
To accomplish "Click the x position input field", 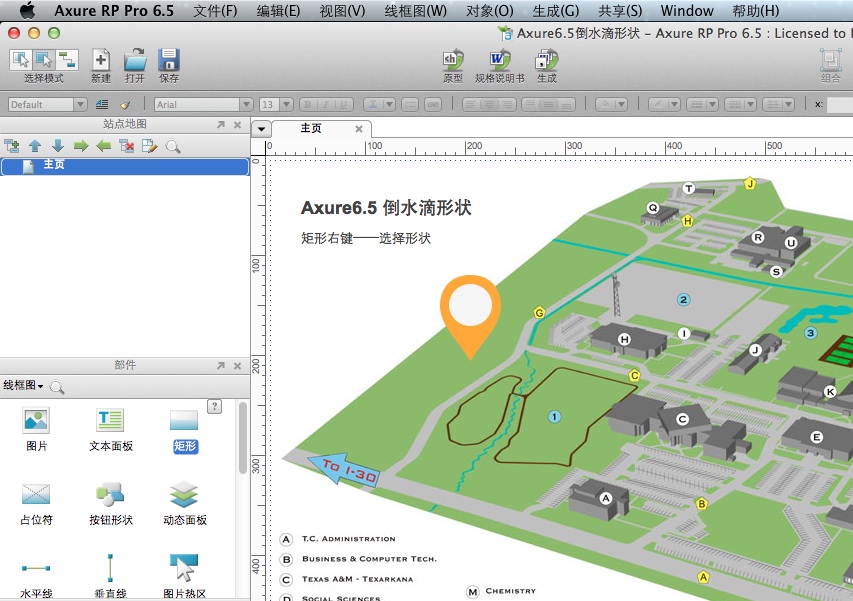I will (x=839, y=104).
